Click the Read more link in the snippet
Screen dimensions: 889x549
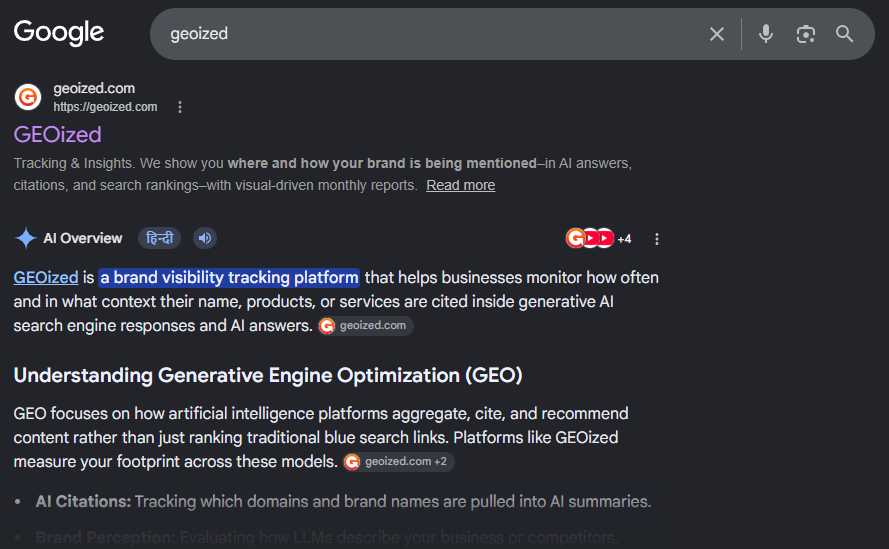[x=460, y=185]
